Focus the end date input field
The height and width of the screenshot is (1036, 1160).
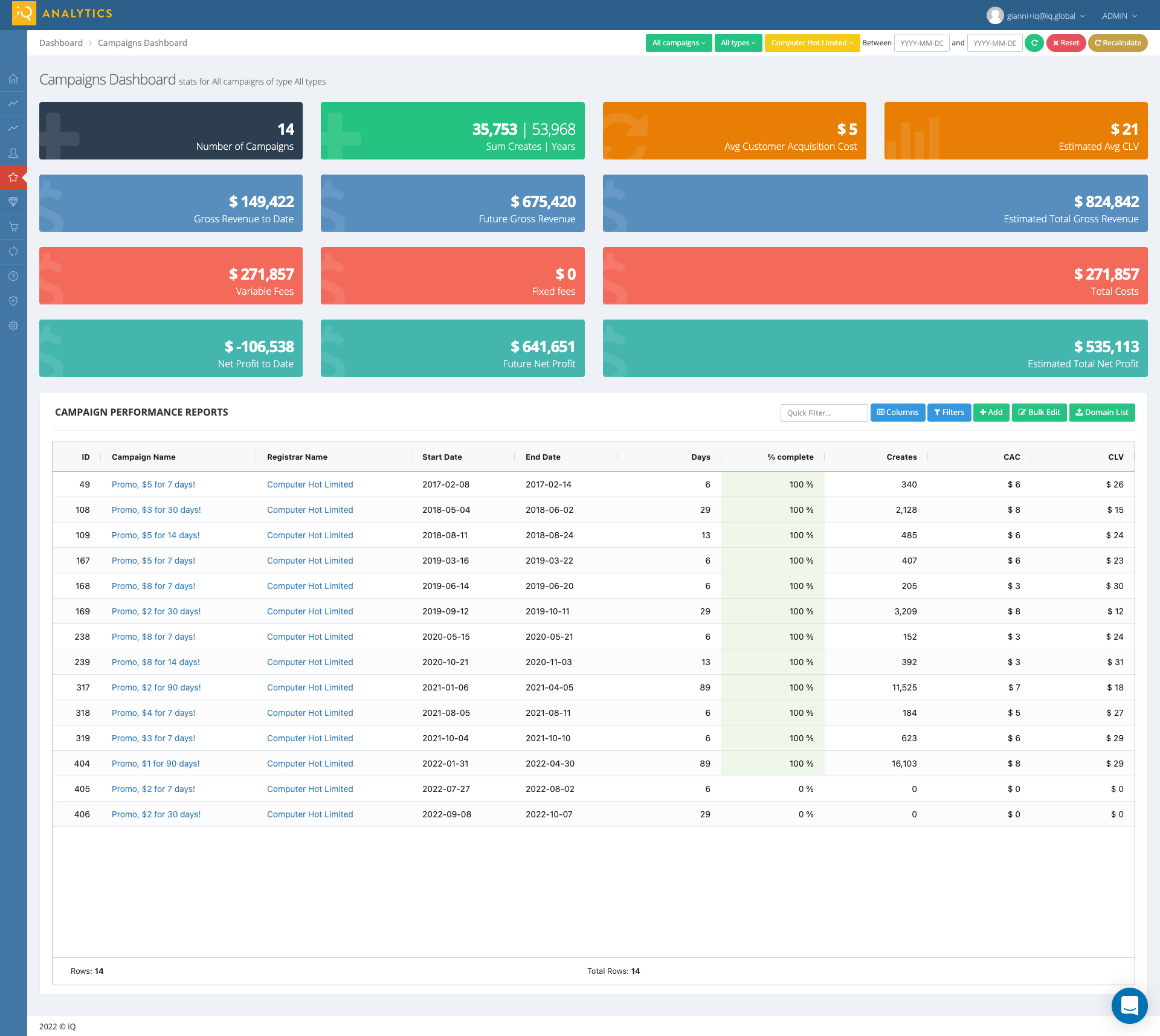(994, 43)
